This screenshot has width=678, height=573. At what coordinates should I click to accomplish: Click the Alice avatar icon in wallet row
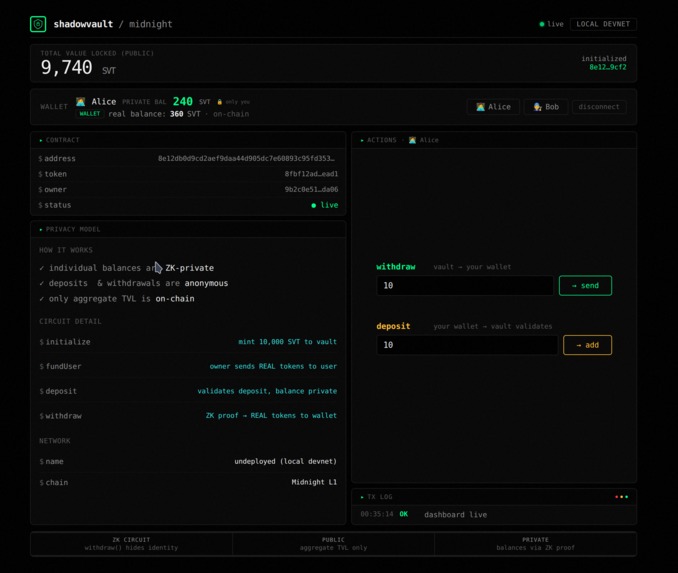[80, 102]
